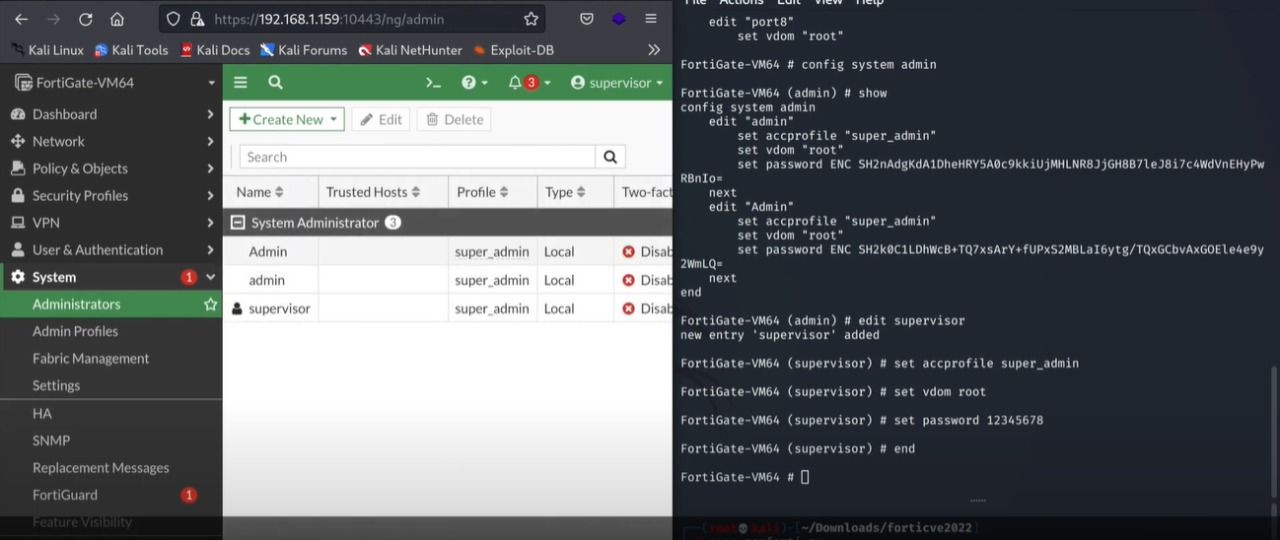Open the CLI console icon in header
Image resolution: width=1280 pixels, height=540 pixels.
pyautogui.click(x=433, y=83)
